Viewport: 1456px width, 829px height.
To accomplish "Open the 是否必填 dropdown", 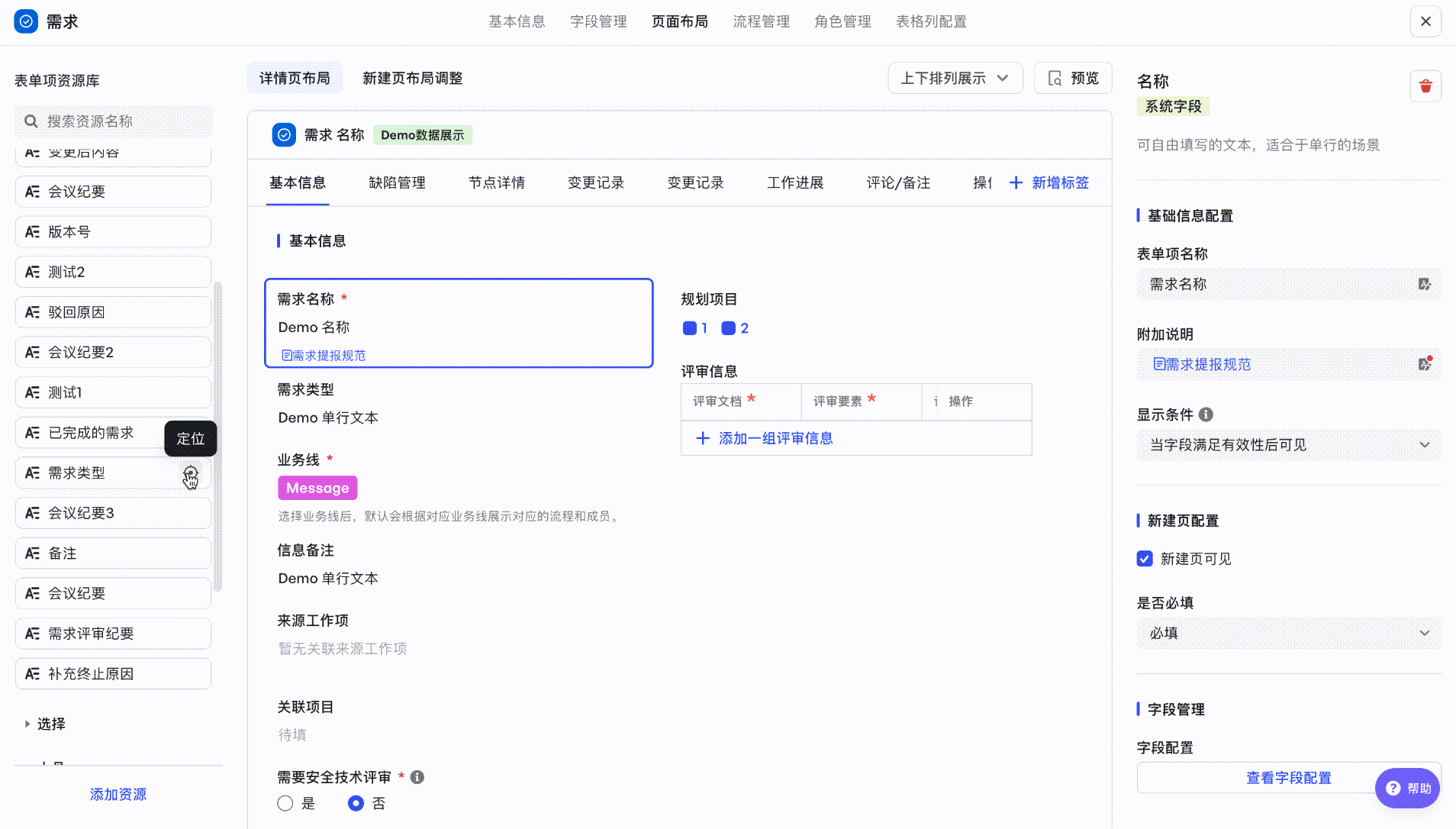I will pyautogui.click(x=1289, y=633).
